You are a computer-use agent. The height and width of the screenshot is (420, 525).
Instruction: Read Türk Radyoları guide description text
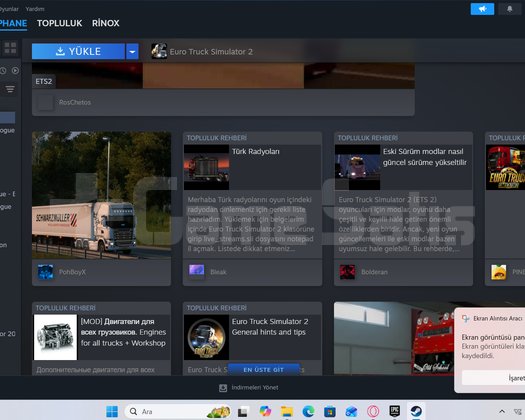point(251,224)
